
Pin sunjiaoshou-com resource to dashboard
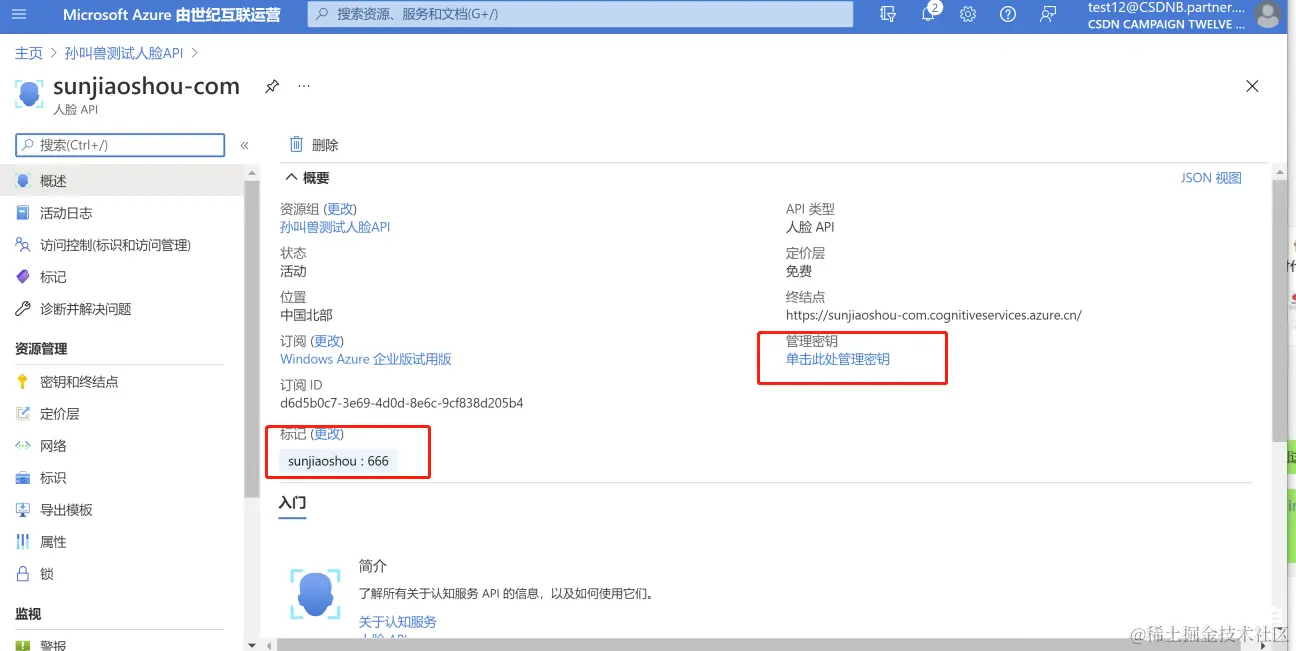click(272, 87)
